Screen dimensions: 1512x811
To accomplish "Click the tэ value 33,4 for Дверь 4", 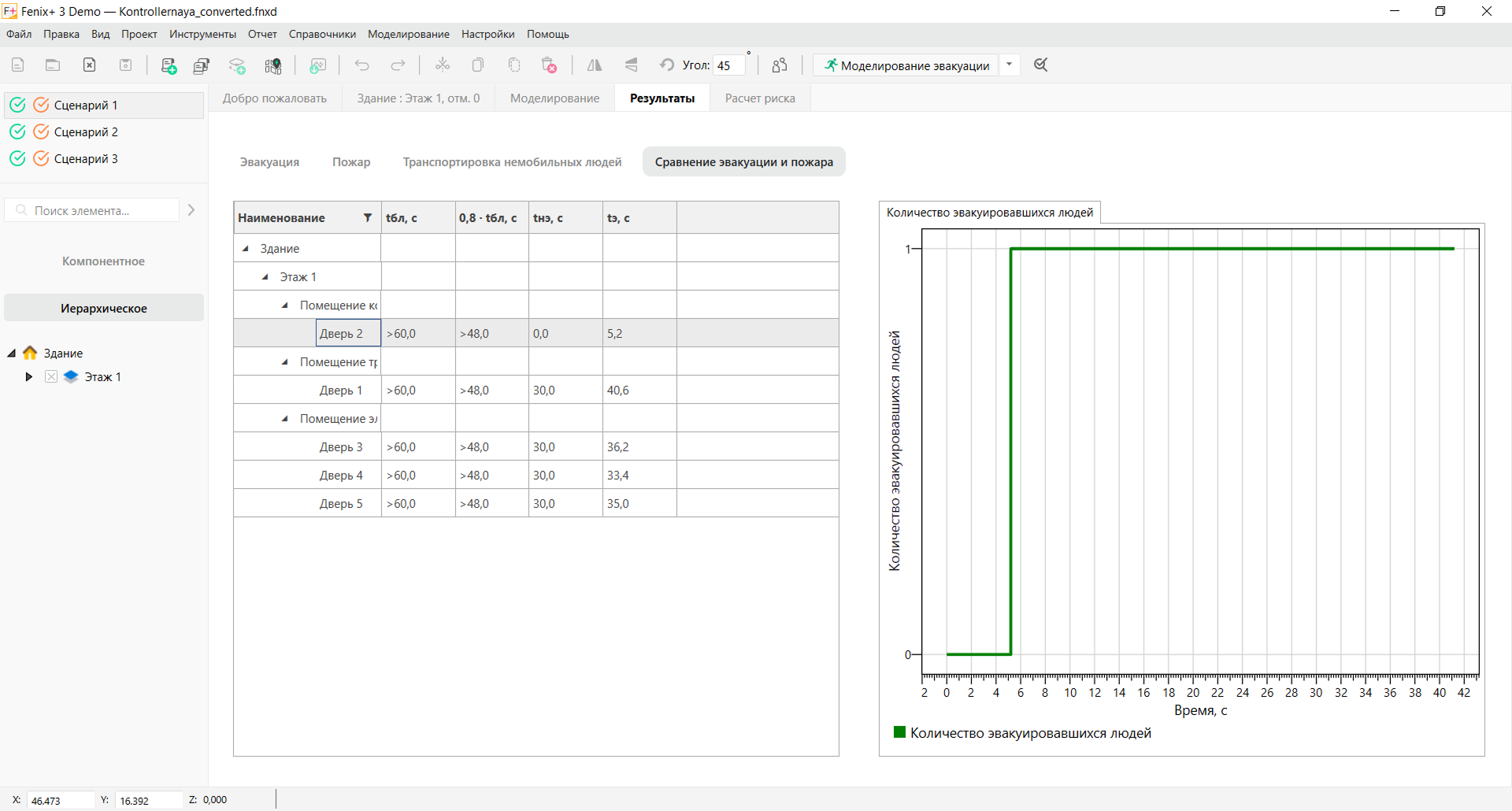I will pos(618,476).
